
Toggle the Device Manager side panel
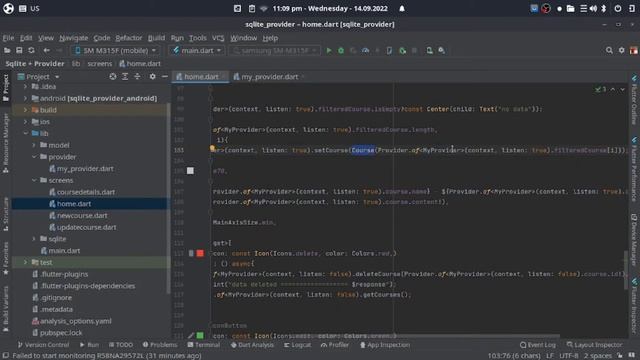pos(634,240)
